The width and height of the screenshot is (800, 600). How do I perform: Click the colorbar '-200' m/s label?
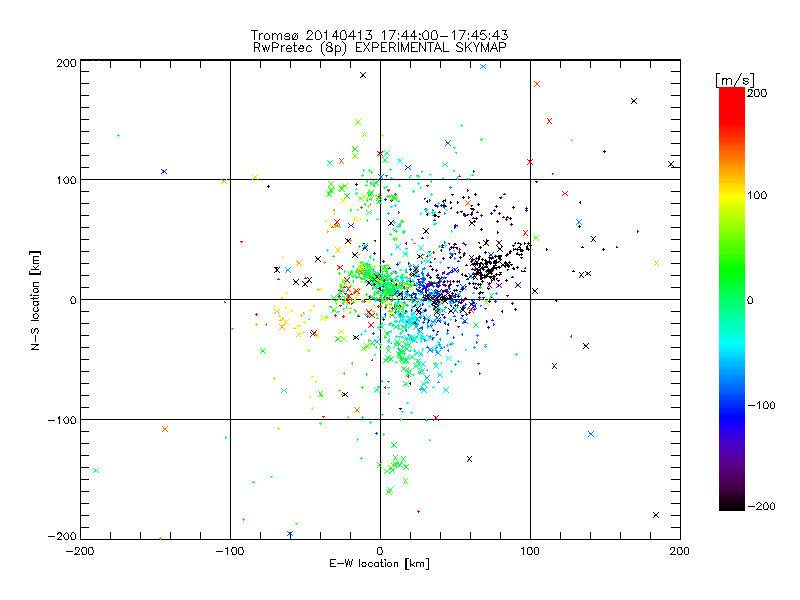(x=761, y=506)
